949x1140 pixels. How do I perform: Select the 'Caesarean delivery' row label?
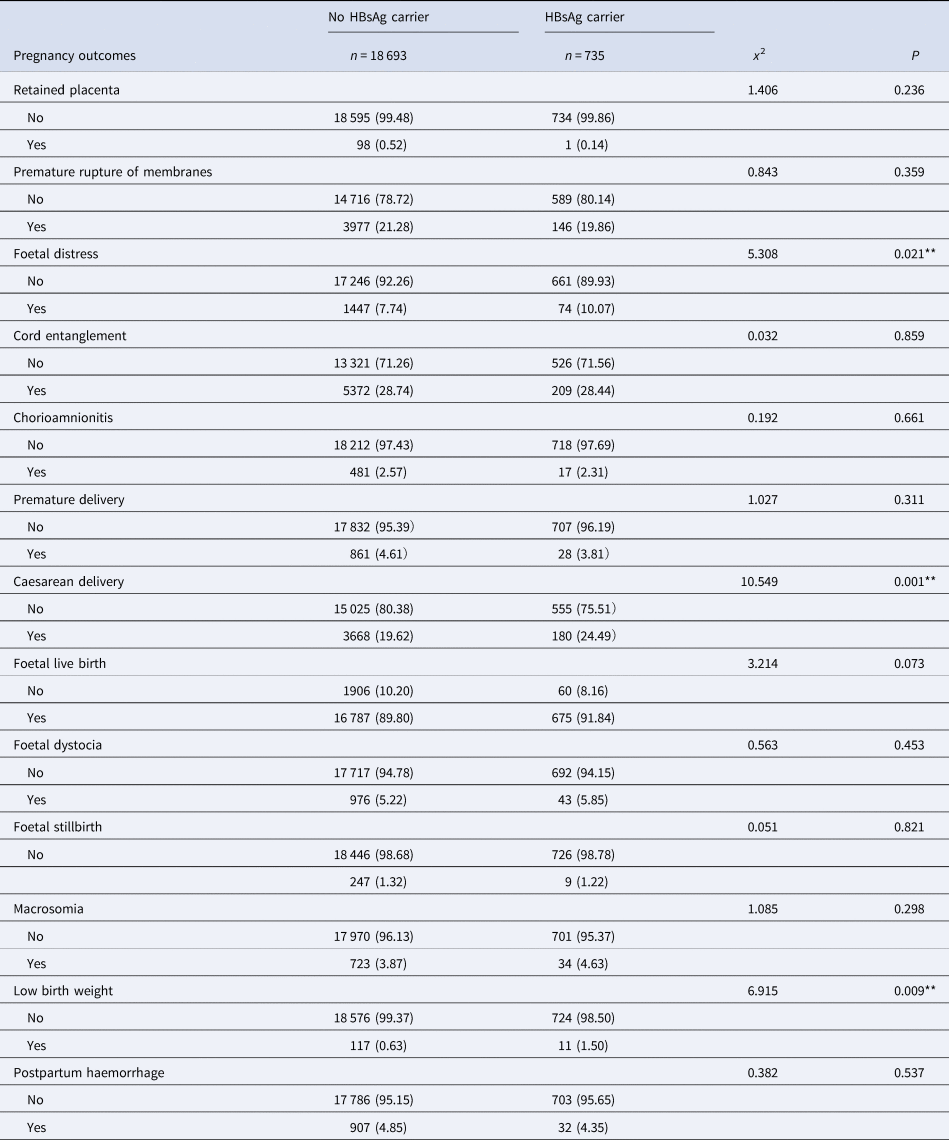pyautogui.click(x=68, y=581)
